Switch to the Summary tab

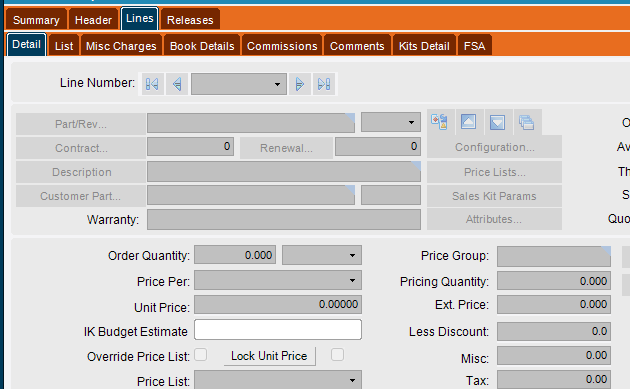36,20
